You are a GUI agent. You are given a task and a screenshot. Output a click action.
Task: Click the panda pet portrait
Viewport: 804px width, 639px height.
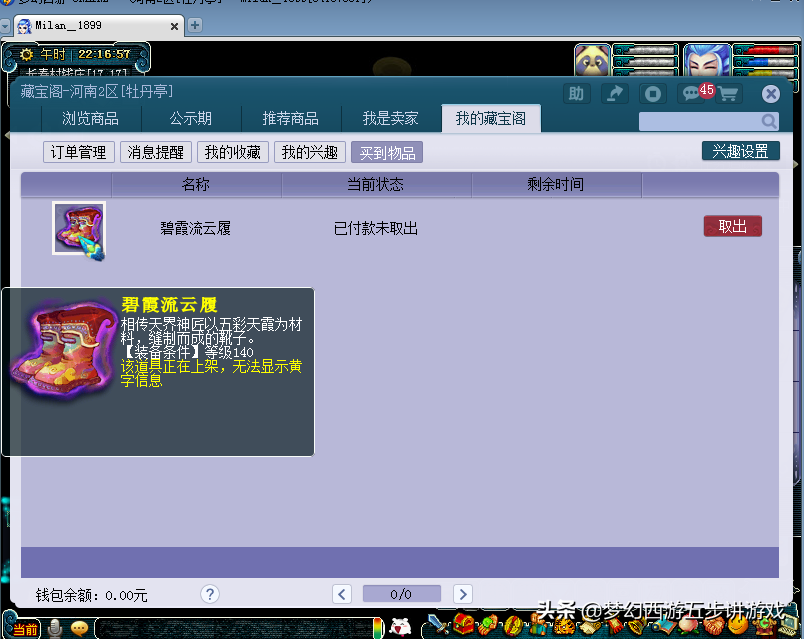click(x=592, y=61)
